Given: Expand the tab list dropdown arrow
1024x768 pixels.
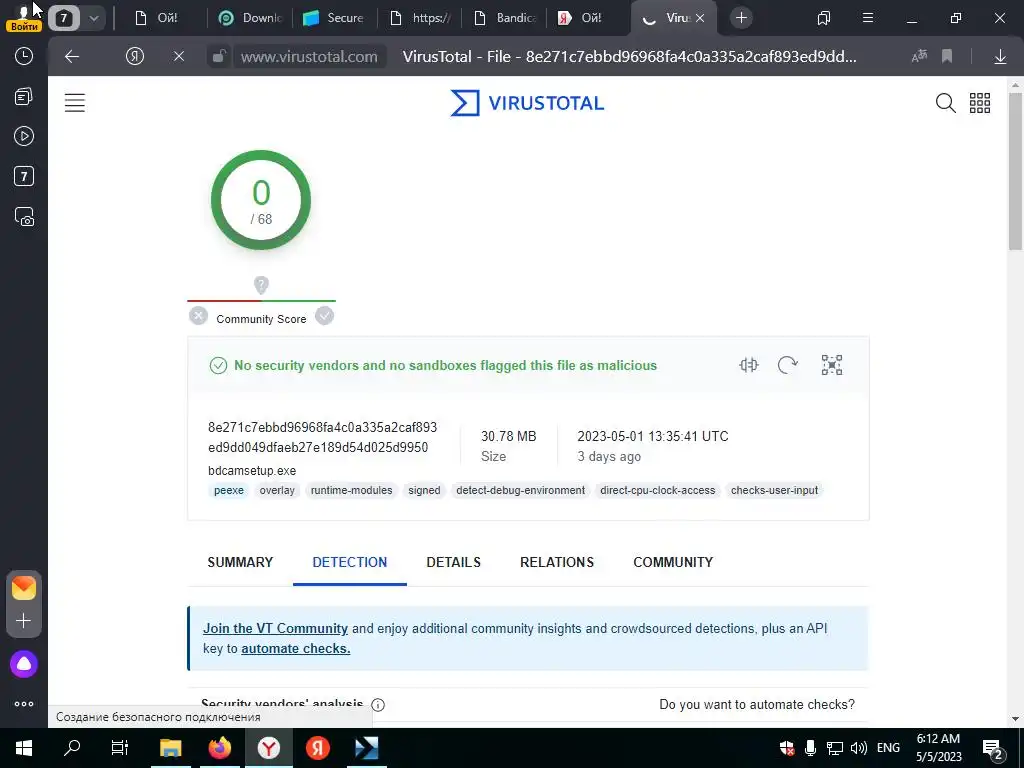Looking at the screenshot, I should coord(93,18).
